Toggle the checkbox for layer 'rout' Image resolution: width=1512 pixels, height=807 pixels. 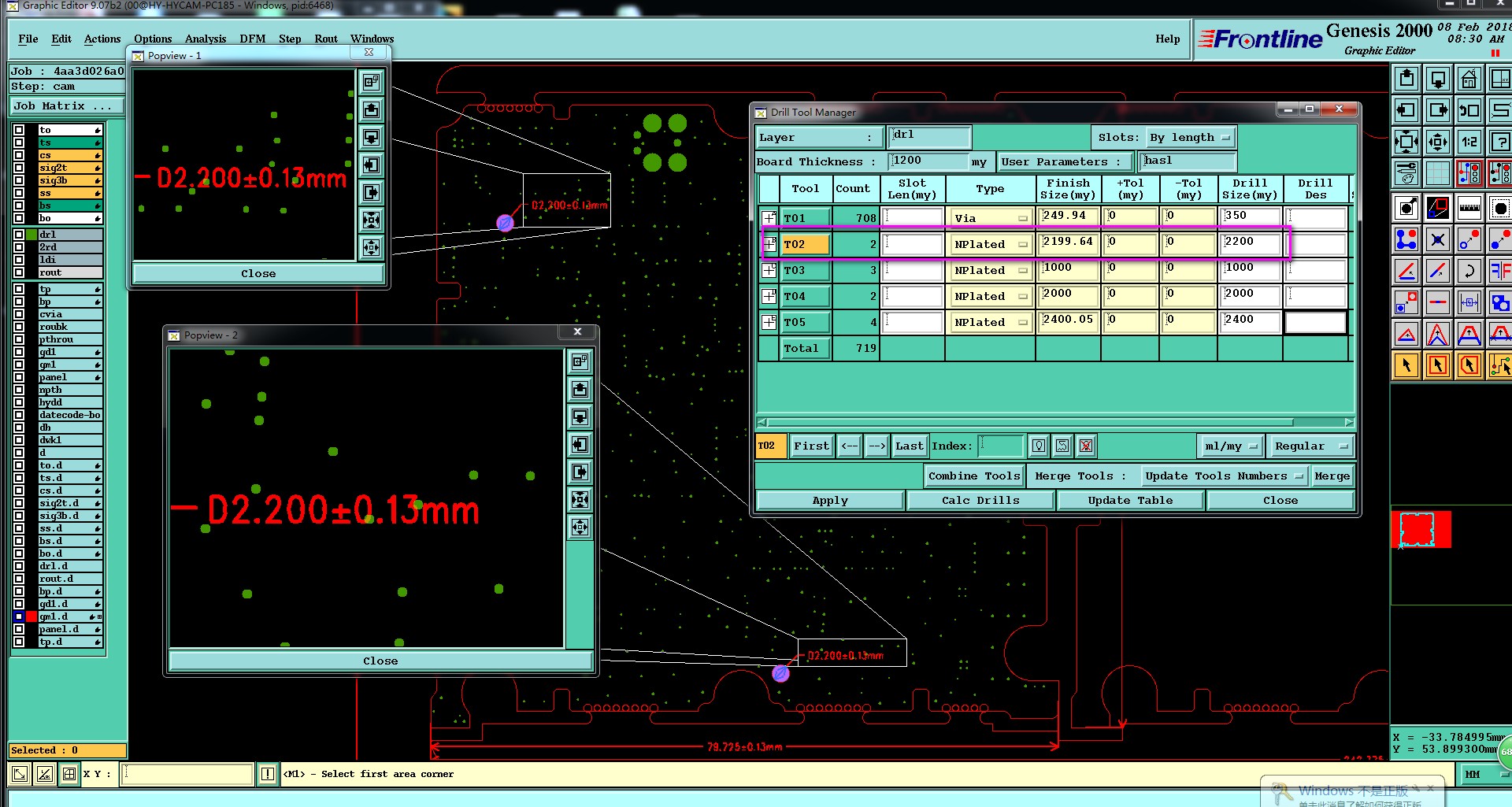point(19,272)
